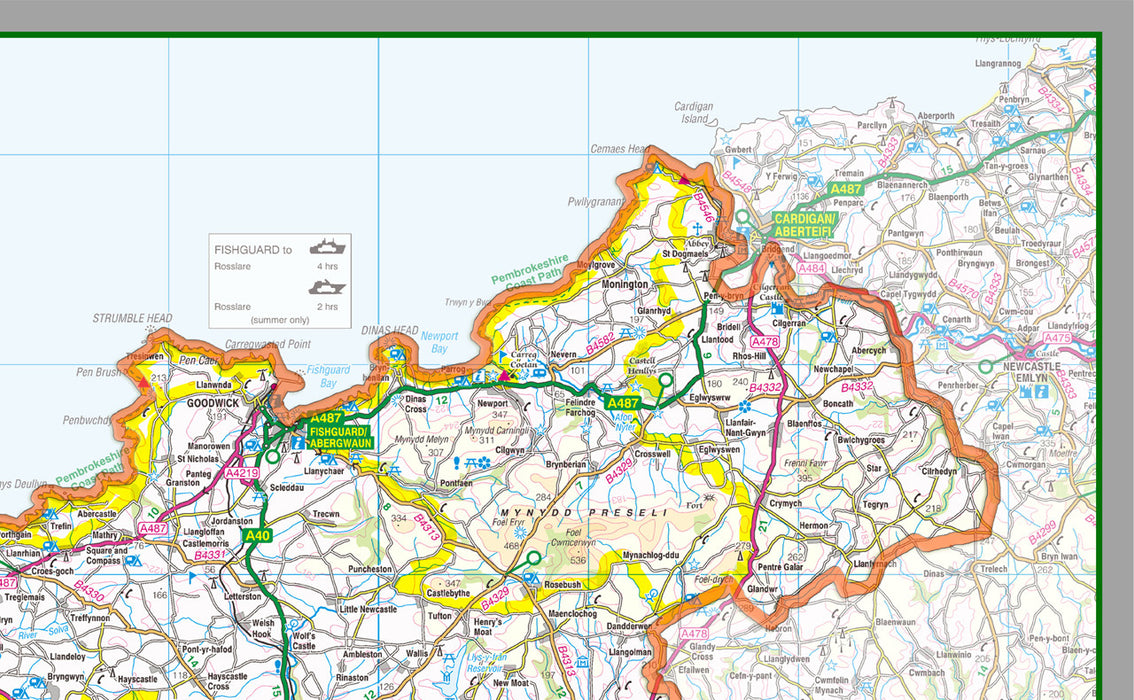Click the magenta triangle icon beside Carreg Coetan
The image size is (1134, 700).
(x=504, y=375)
